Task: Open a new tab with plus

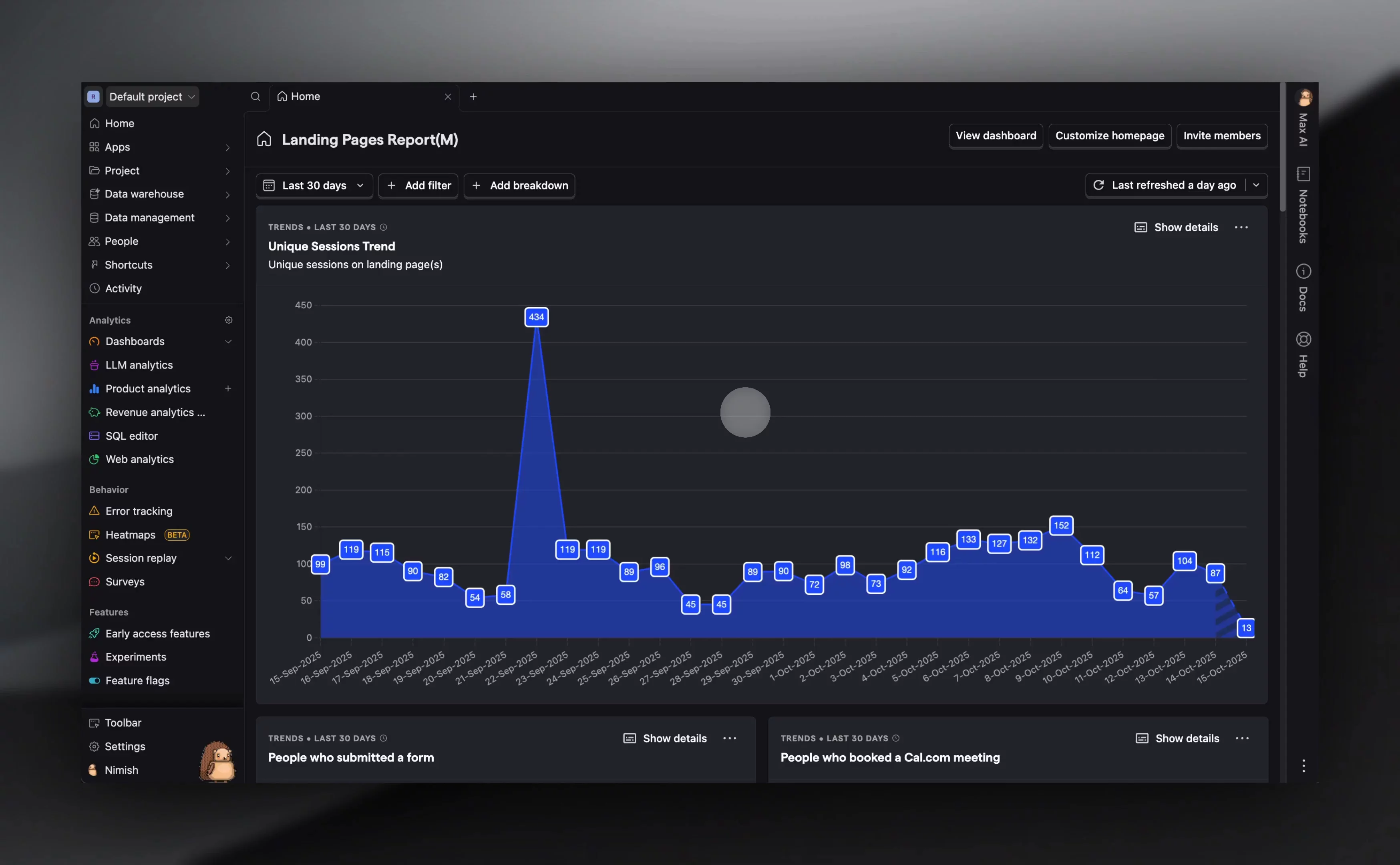Action: [473, 97]
